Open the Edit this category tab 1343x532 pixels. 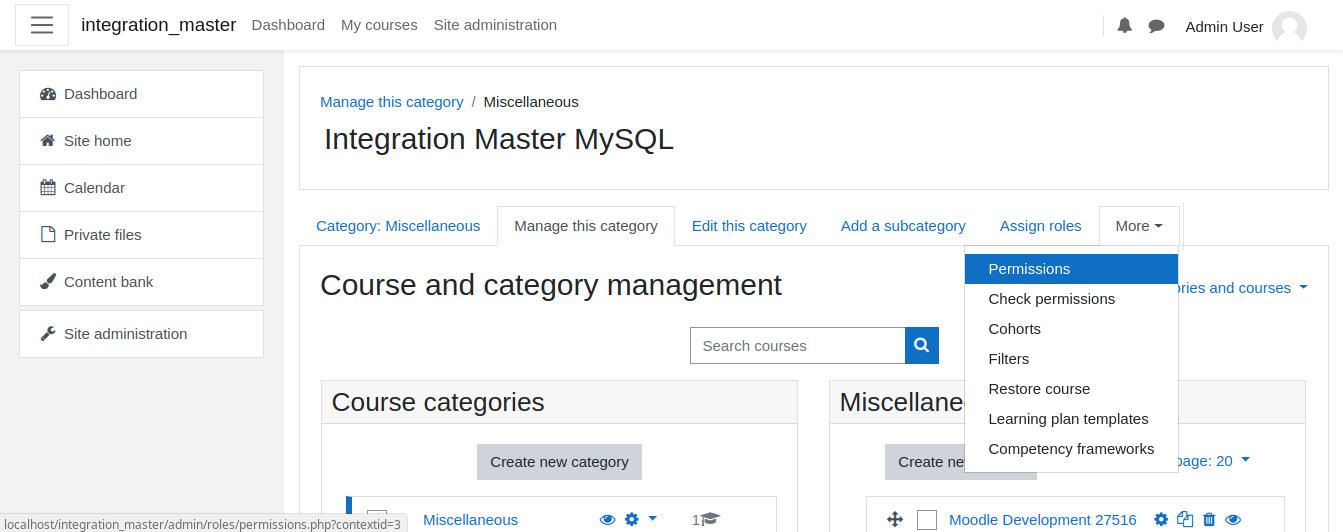point(749,226)
